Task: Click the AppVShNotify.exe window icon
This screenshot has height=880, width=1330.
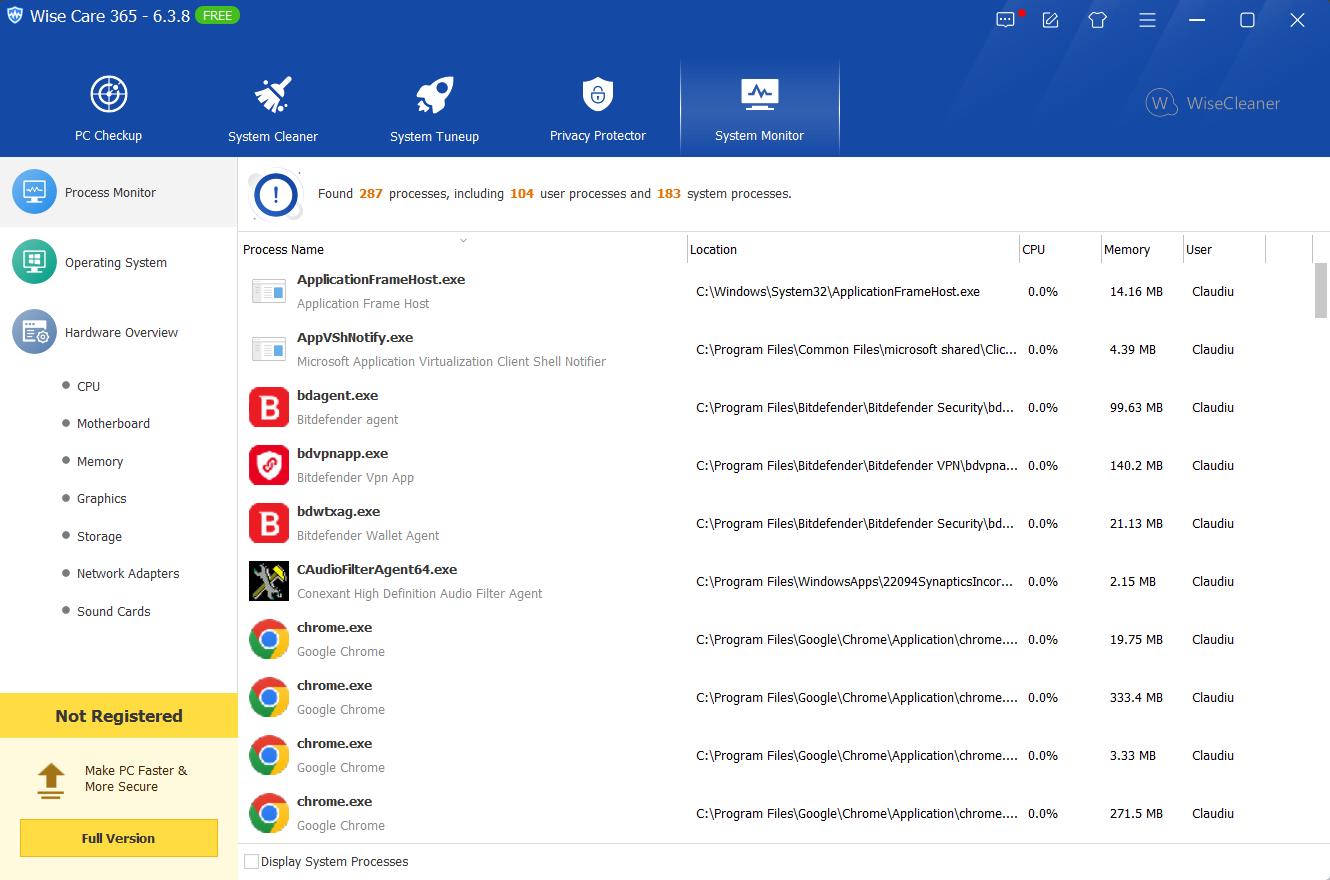Action: pos(269,349)
